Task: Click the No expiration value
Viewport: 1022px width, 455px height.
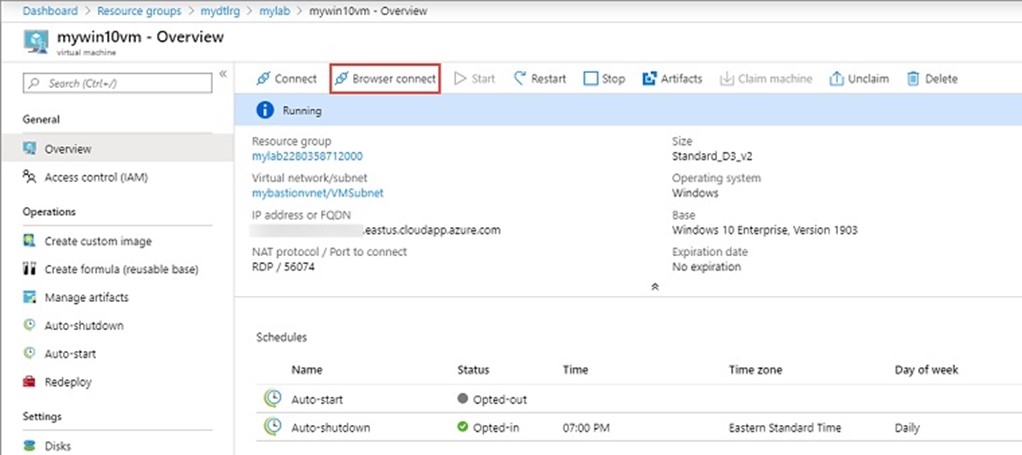Action: 707,267
